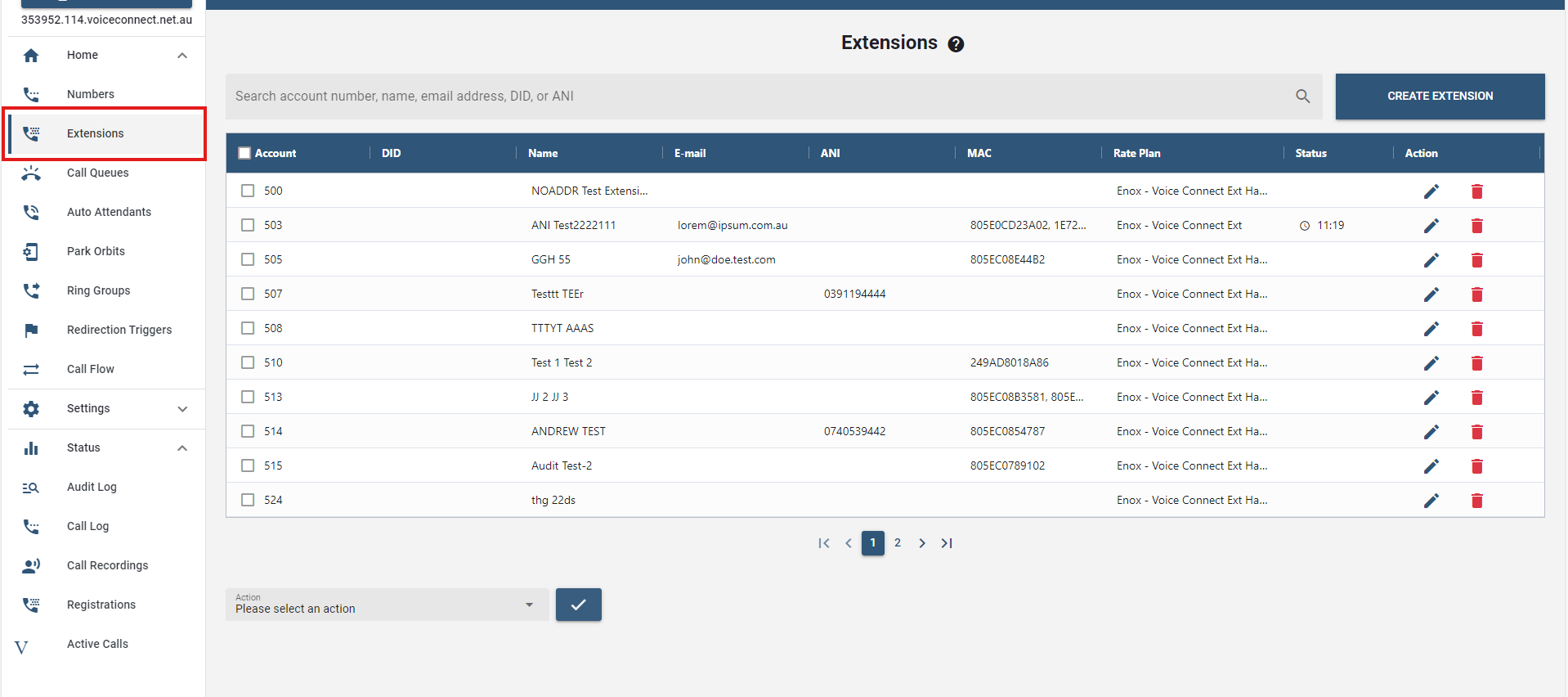This screenshot has width=1568, height=697.
Task: Click the search magnifier icon
Action: (x=1302, y=97)
